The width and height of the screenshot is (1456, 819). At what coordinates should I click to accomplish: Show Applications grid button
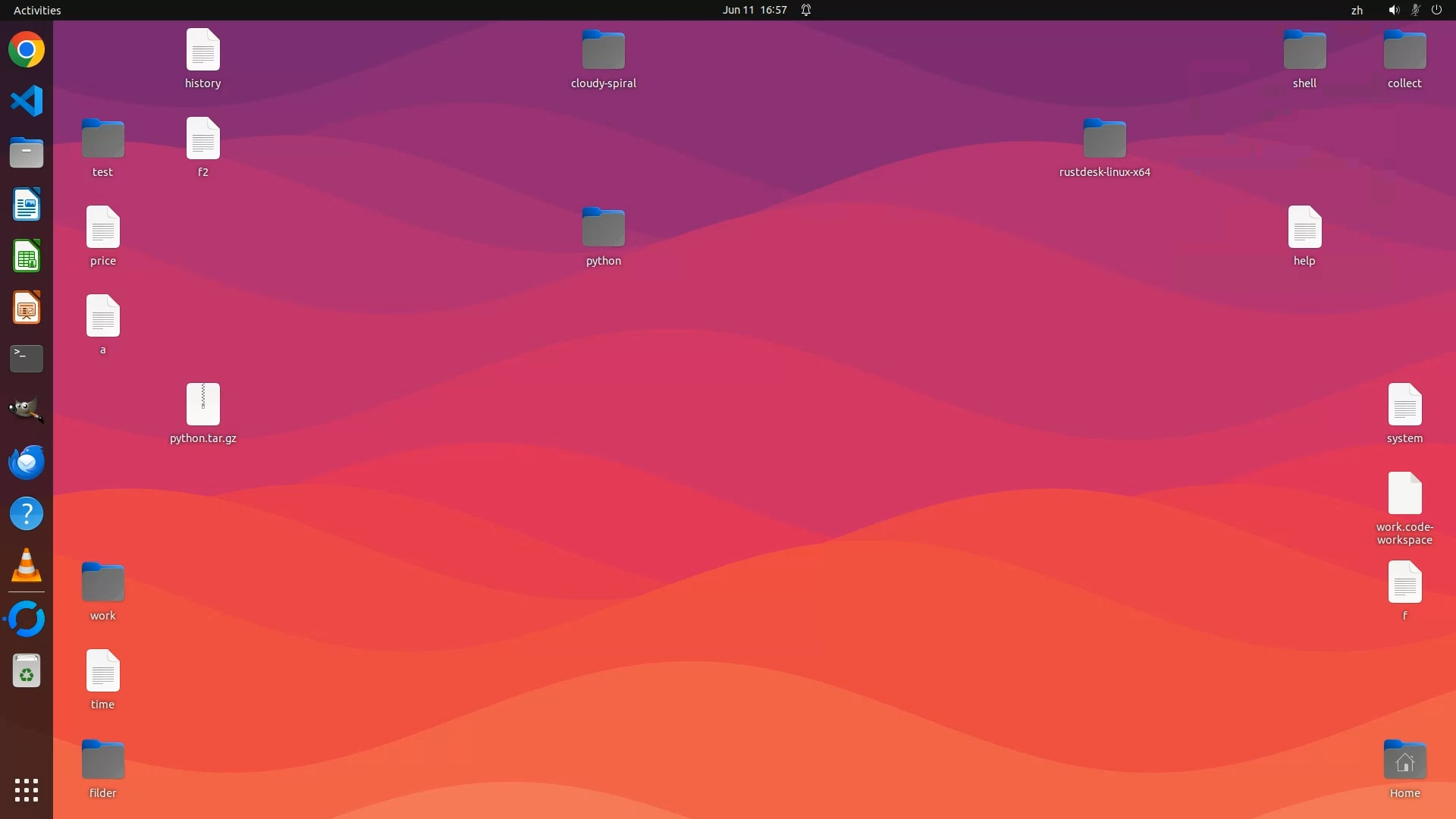pos(27,790)
